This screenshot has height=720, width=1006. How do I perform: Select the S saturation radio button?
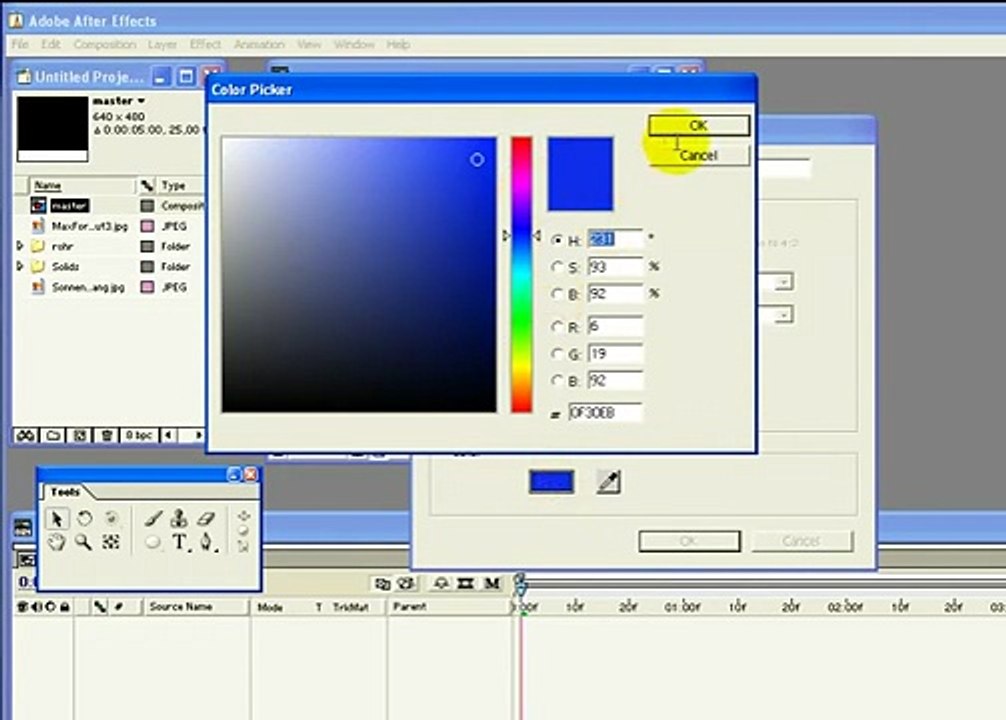(x=557, y=267)
